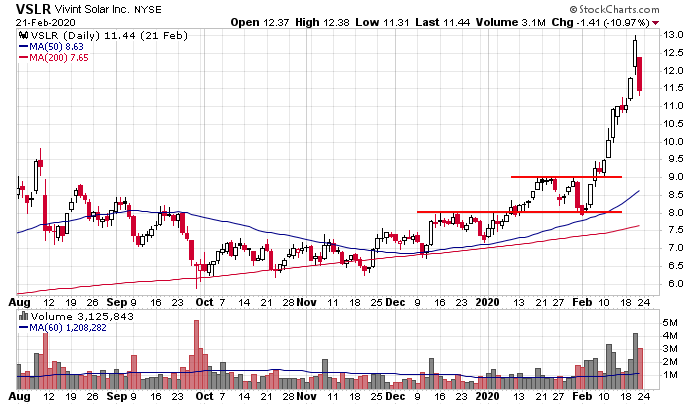Click the MA(50) 8.63 legend entry
The width and height of the screenshot is (700, 405).
56,46
